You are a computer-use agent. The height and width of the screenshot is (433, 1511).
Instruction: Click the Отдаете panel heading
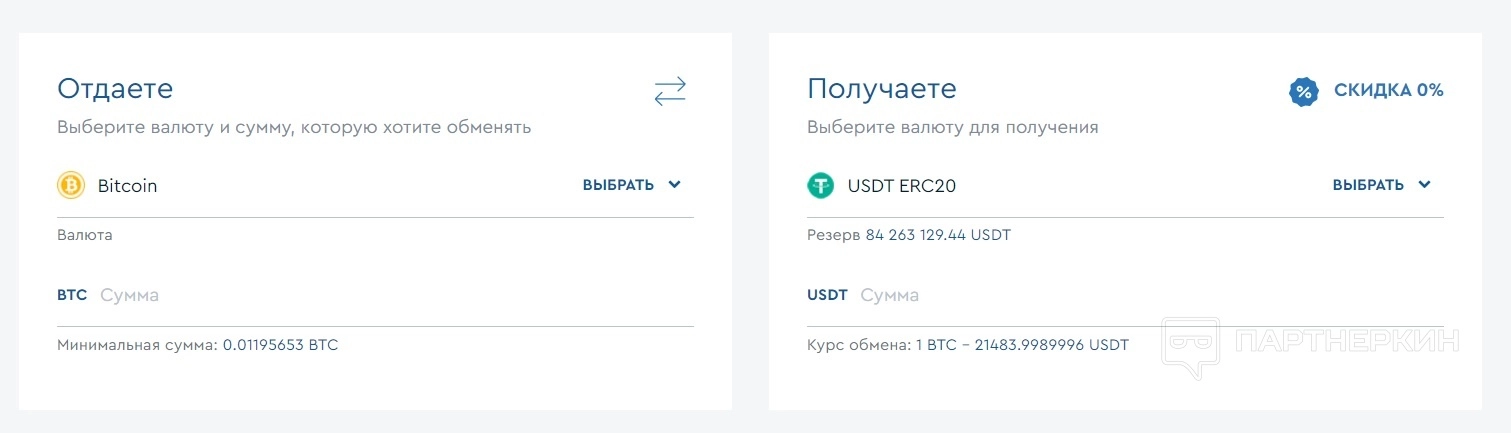click(x=115, y=88)
